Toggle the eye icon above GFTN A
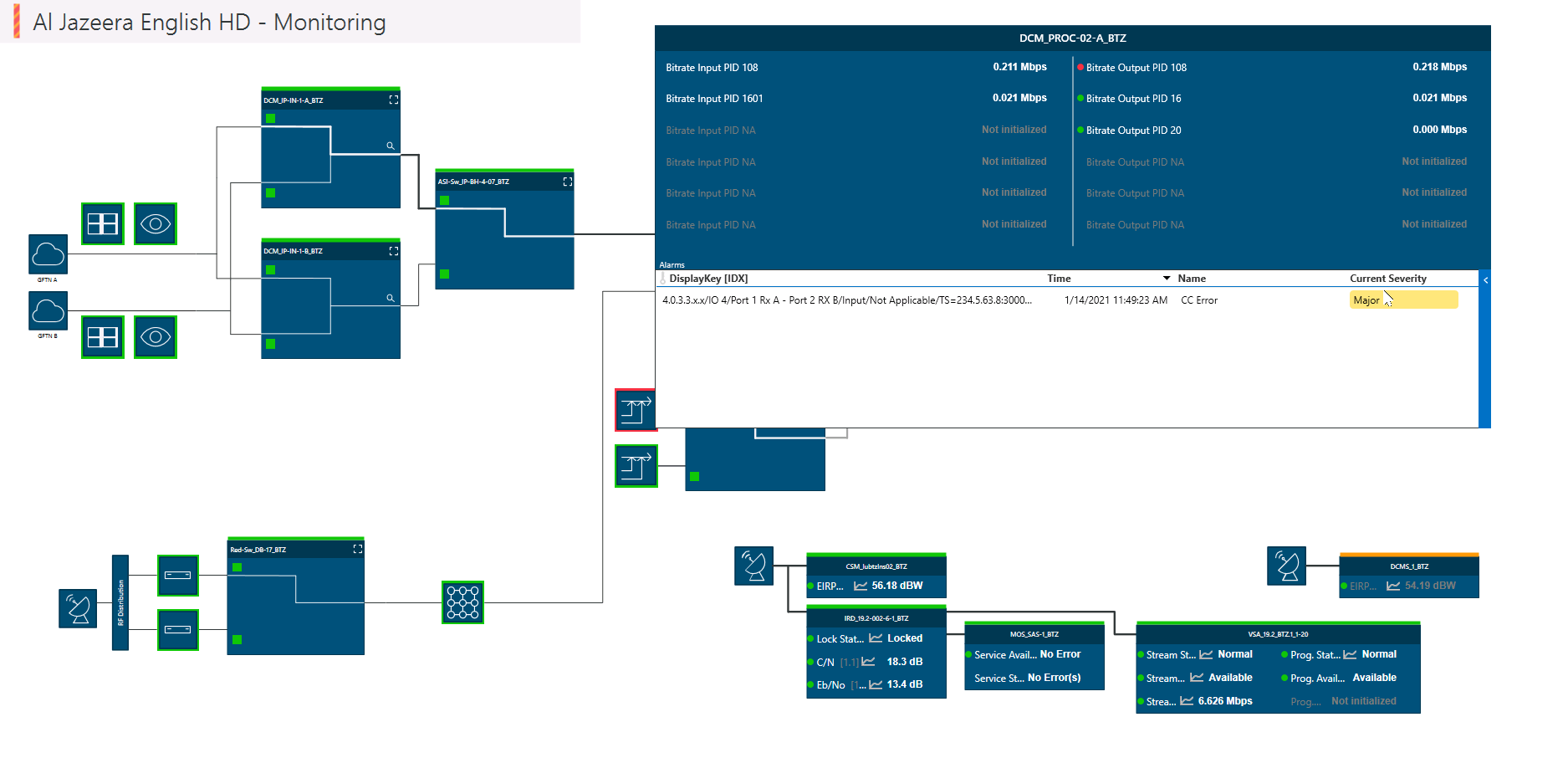1568x758 pixels. click(x=156, y=223)
